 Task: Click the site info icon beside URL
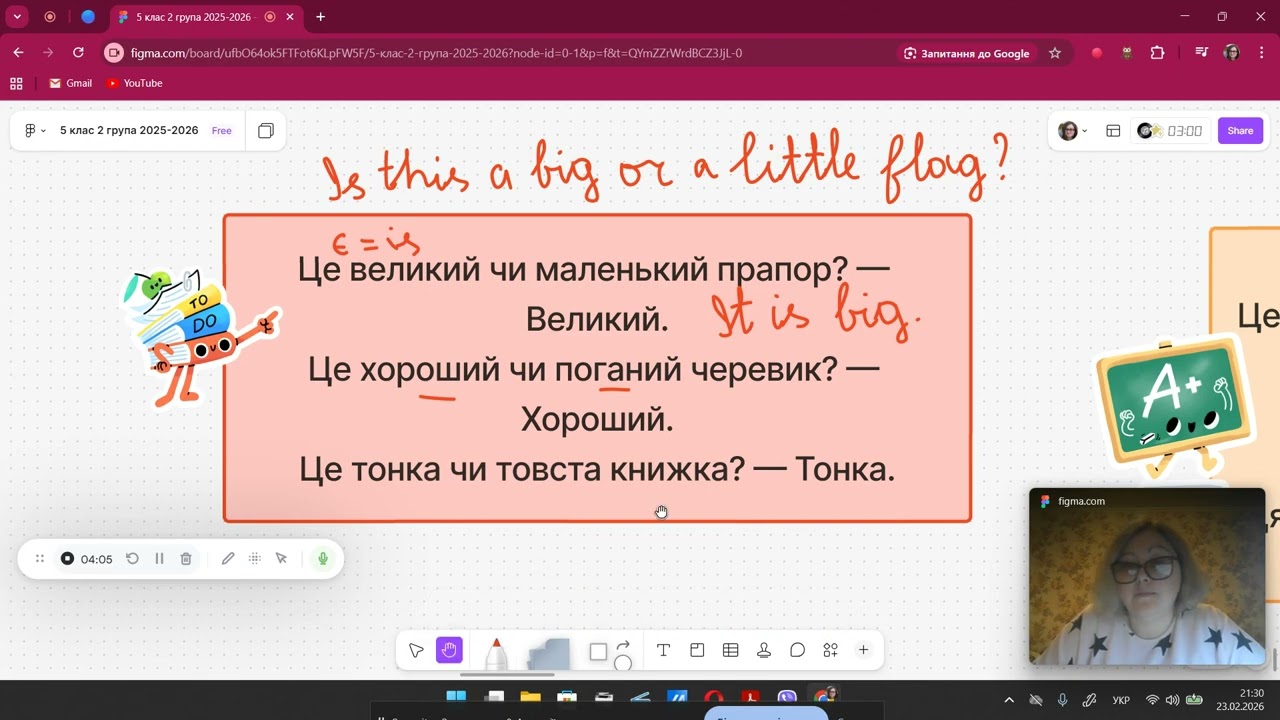point(113,53)
